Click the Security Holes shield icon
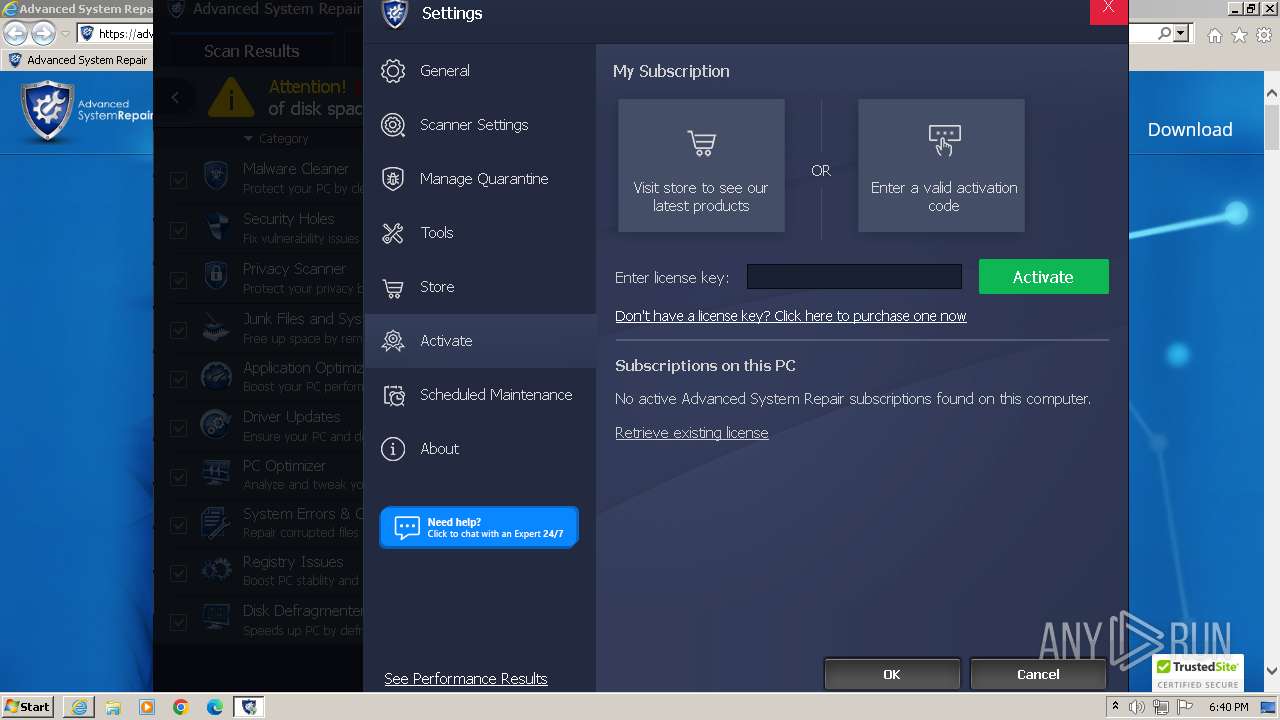 pos(216,228)
